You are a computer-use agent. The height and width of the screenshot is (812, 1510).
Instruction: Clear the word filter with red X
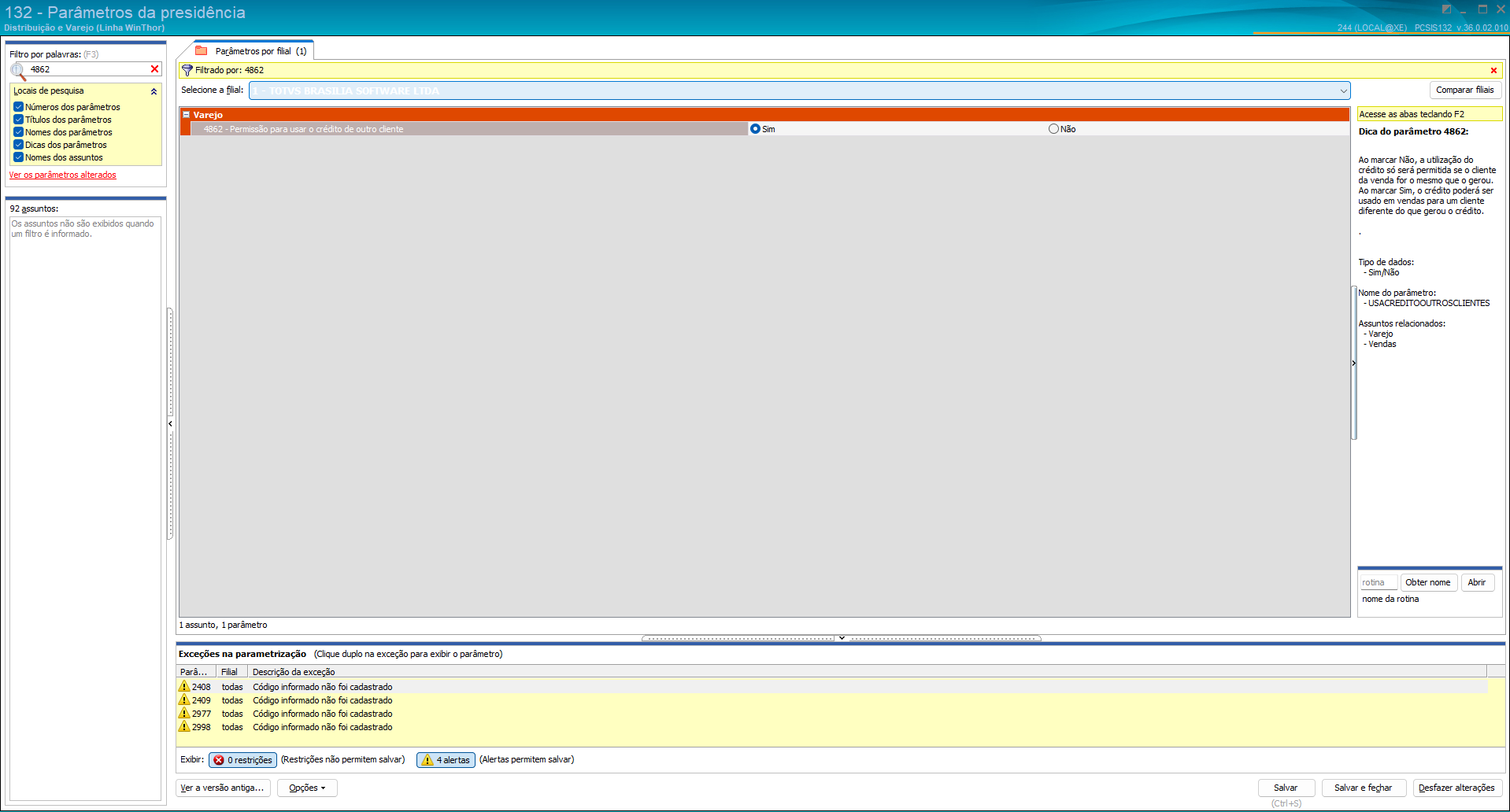pos(154,69)
